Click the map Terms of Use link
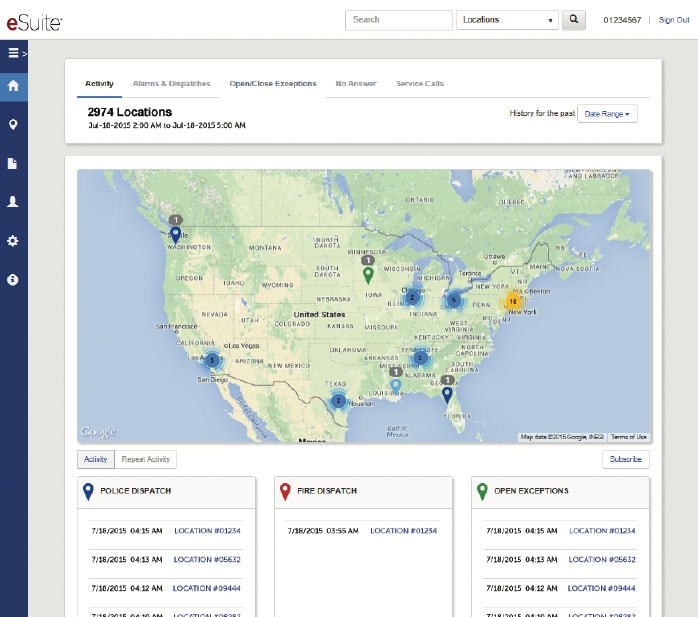This screenshot has width=698, height=617. click(x=628, y=437)
